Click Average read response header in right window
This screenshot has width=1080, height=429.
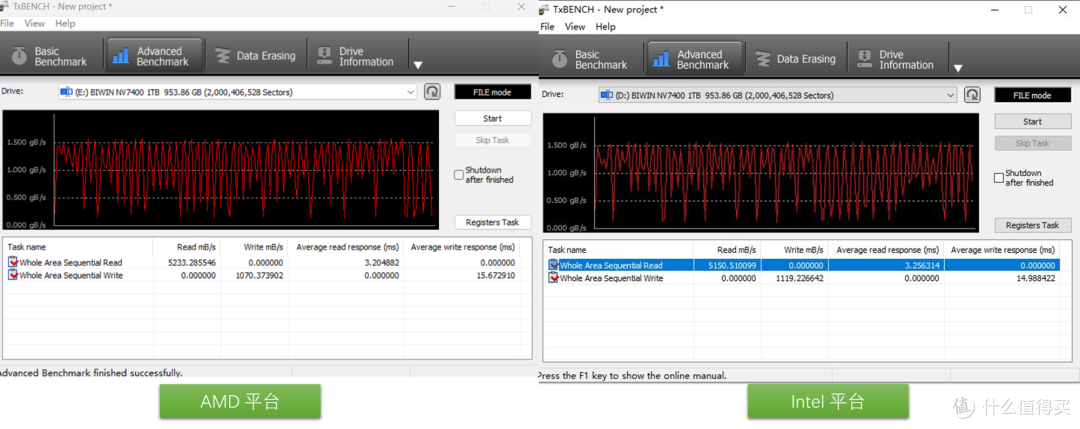click(x=886, y=250)
